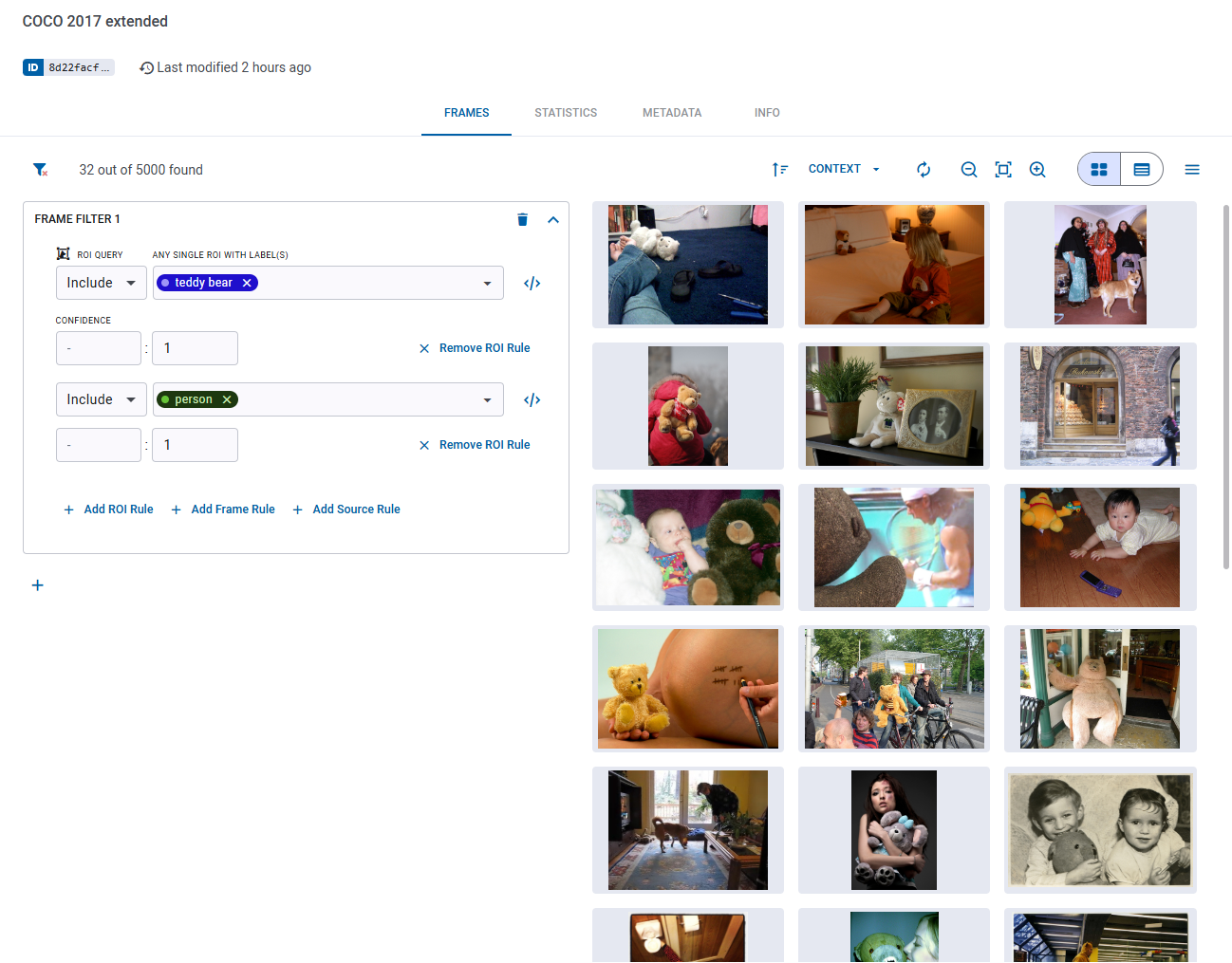This screenshot has height=963, width=1232.
Task: Switch to the STATISTICS tab
Action: [x=566, y=113]
